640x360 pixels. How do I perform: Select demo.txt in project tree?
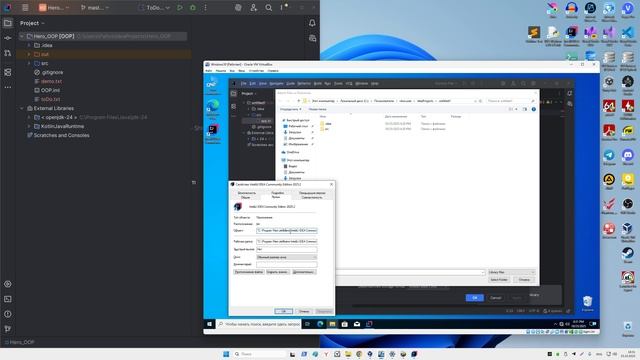point(51,81)
